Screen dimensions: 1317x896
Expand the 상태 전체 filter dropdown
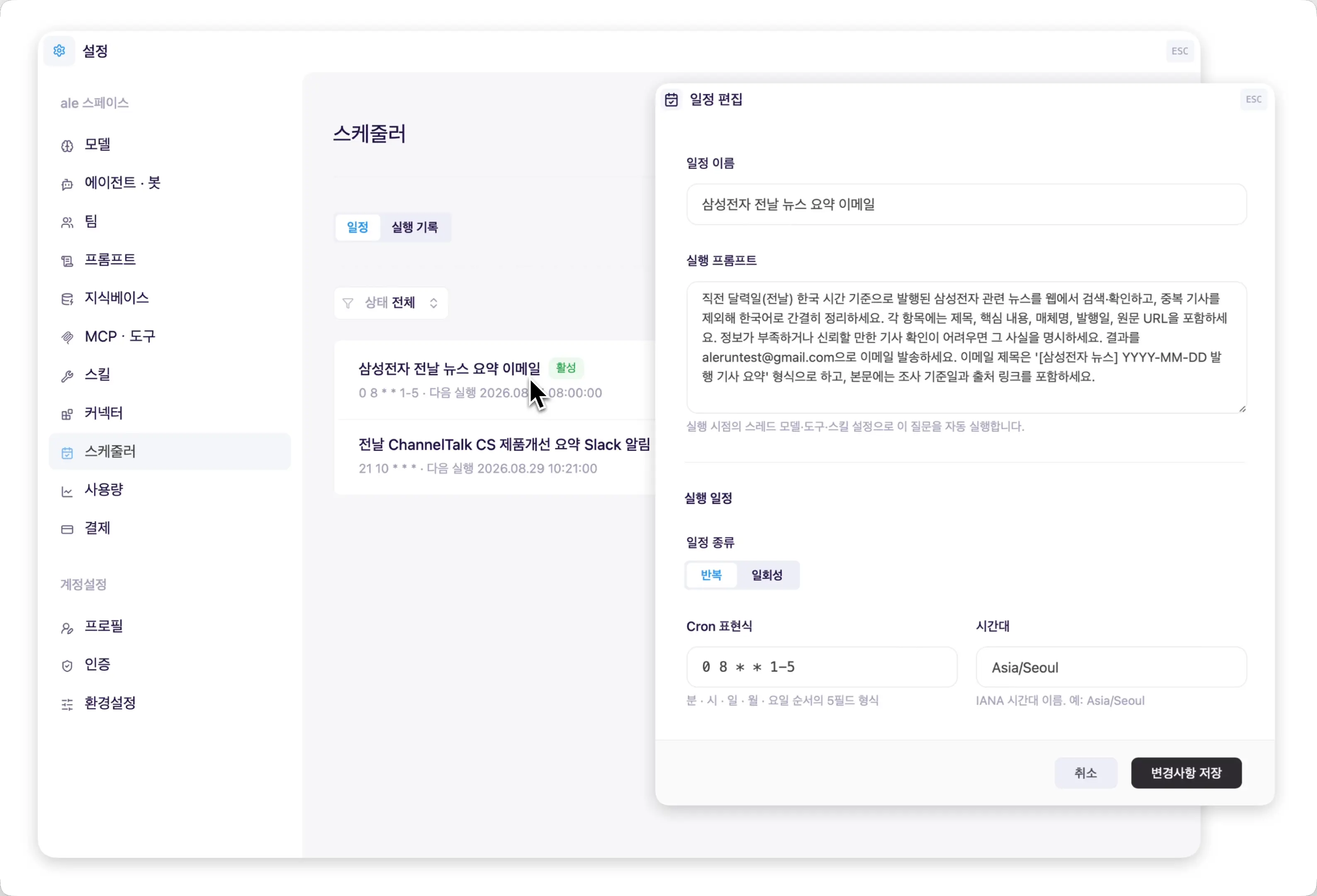point(391,303)
